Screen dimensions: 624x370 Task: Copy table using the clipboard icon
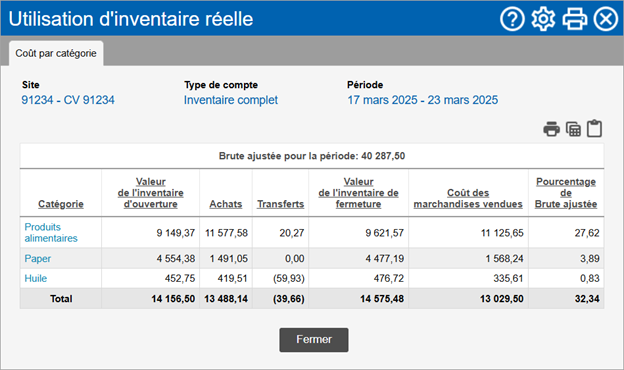[x=595, y=129]
